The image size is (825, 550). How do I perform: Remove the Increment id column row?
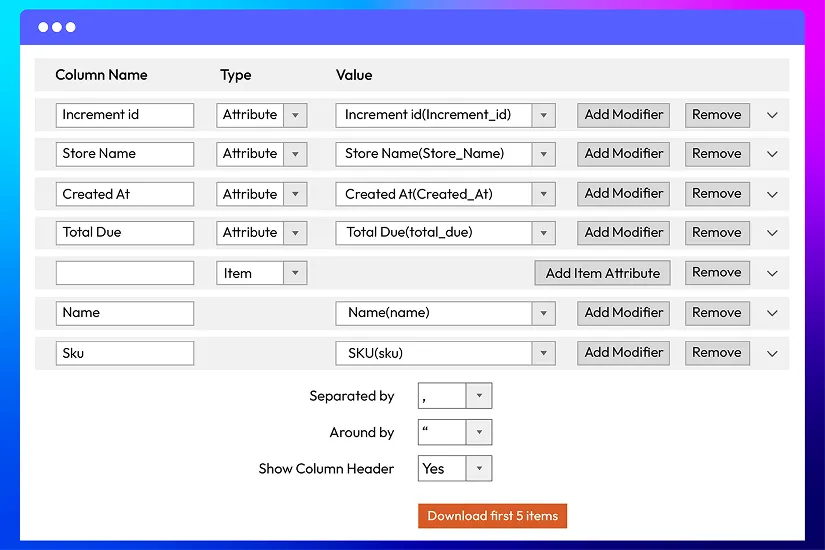click(717, 115)
